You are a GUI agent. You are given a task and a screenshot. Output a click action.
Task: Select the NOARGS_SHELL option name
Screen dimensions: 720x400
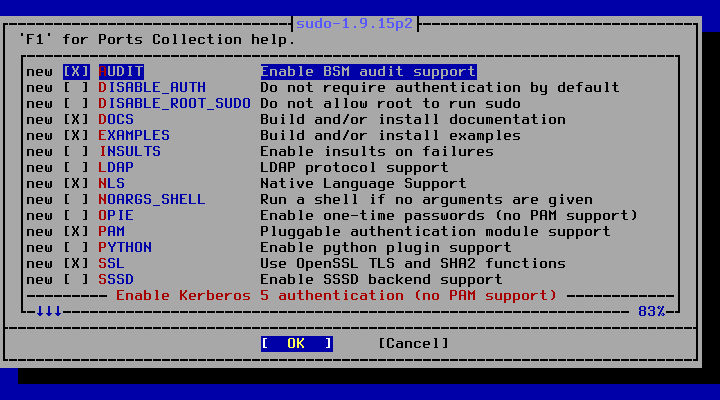tap(152, 200)
